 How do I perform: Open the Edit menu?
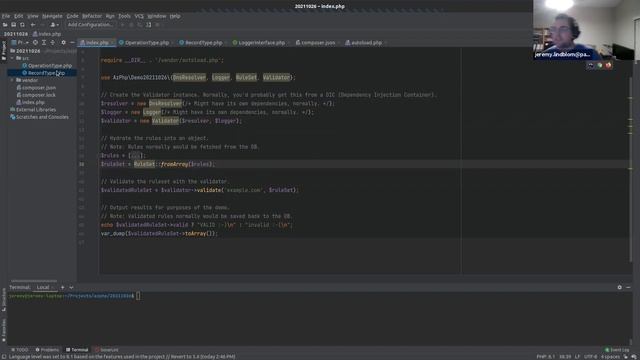click(x=19, y=16)
